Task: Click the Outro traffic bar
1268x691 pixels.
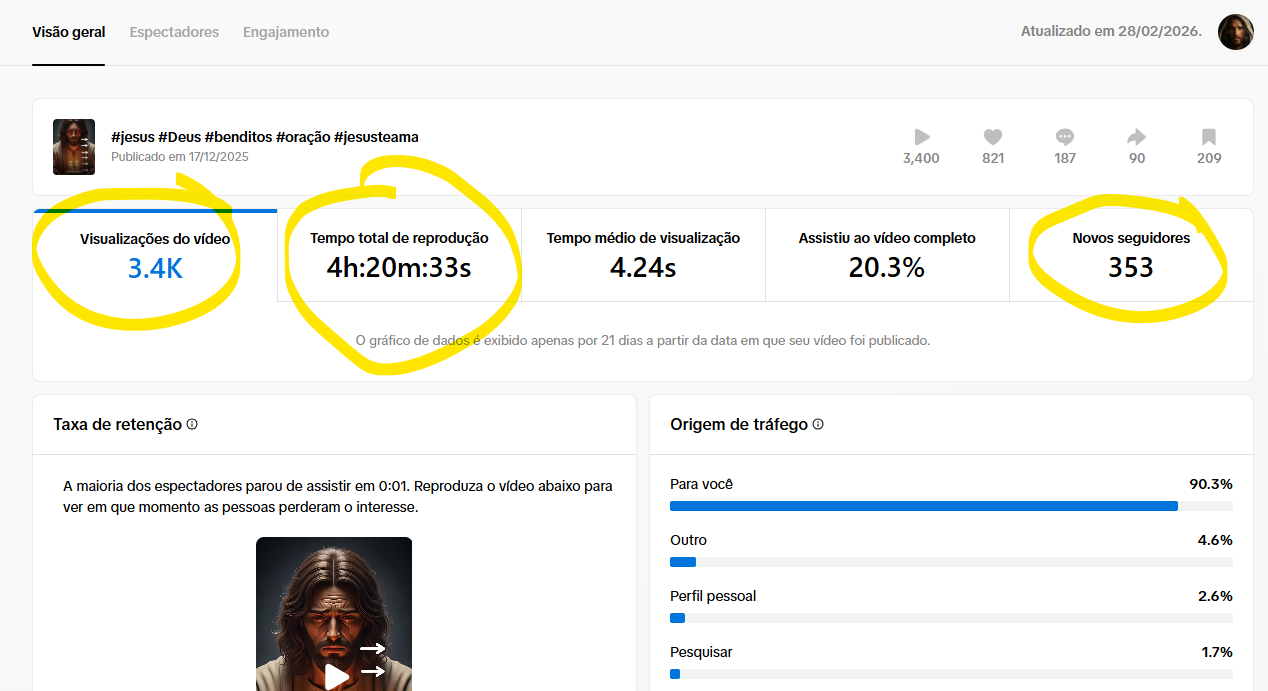Action: 951,562
